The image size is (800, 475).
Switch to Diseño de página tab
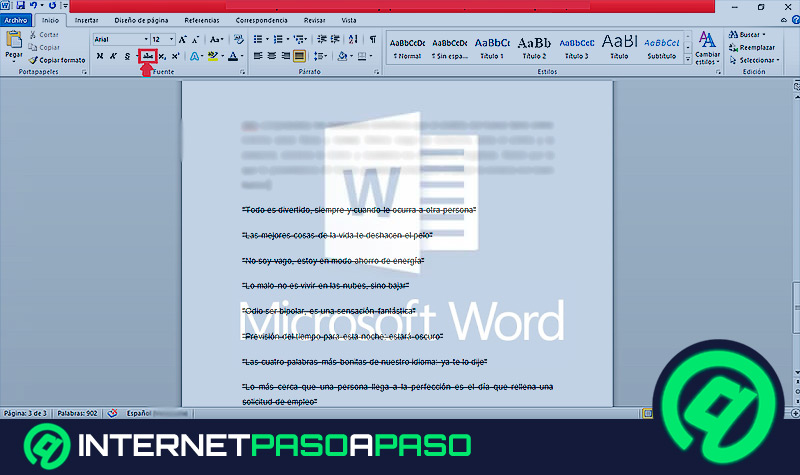(141, 20)
